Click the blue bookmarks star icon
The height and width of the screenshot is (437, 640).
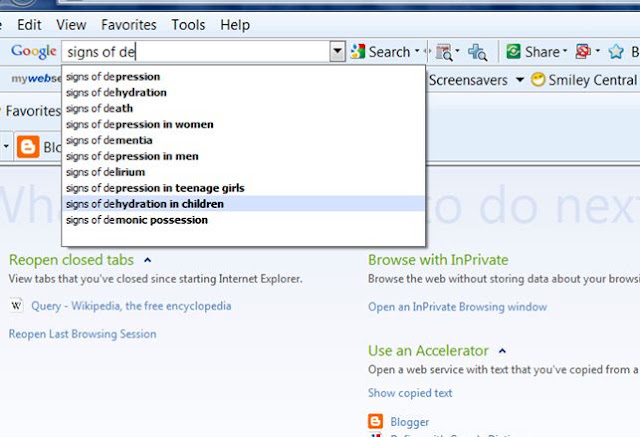616,52
